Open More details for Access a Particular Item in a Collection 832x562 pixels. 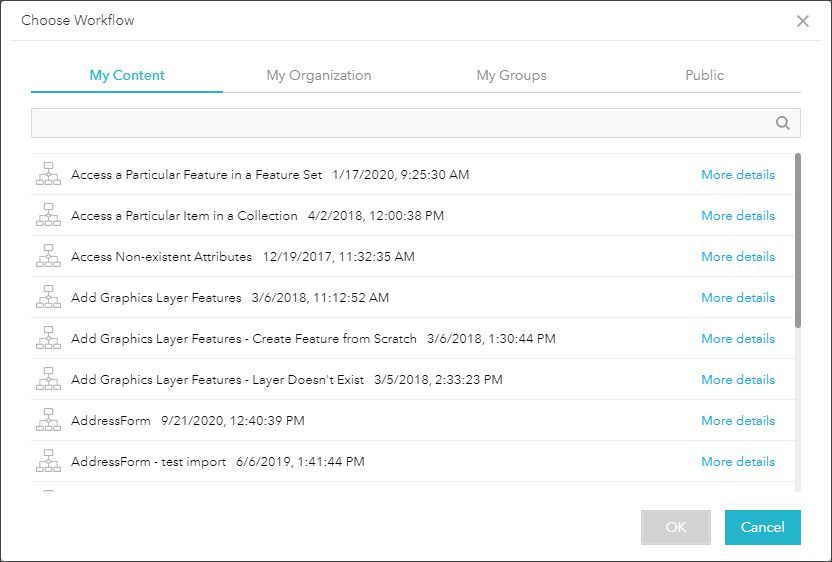coord(738,215)
